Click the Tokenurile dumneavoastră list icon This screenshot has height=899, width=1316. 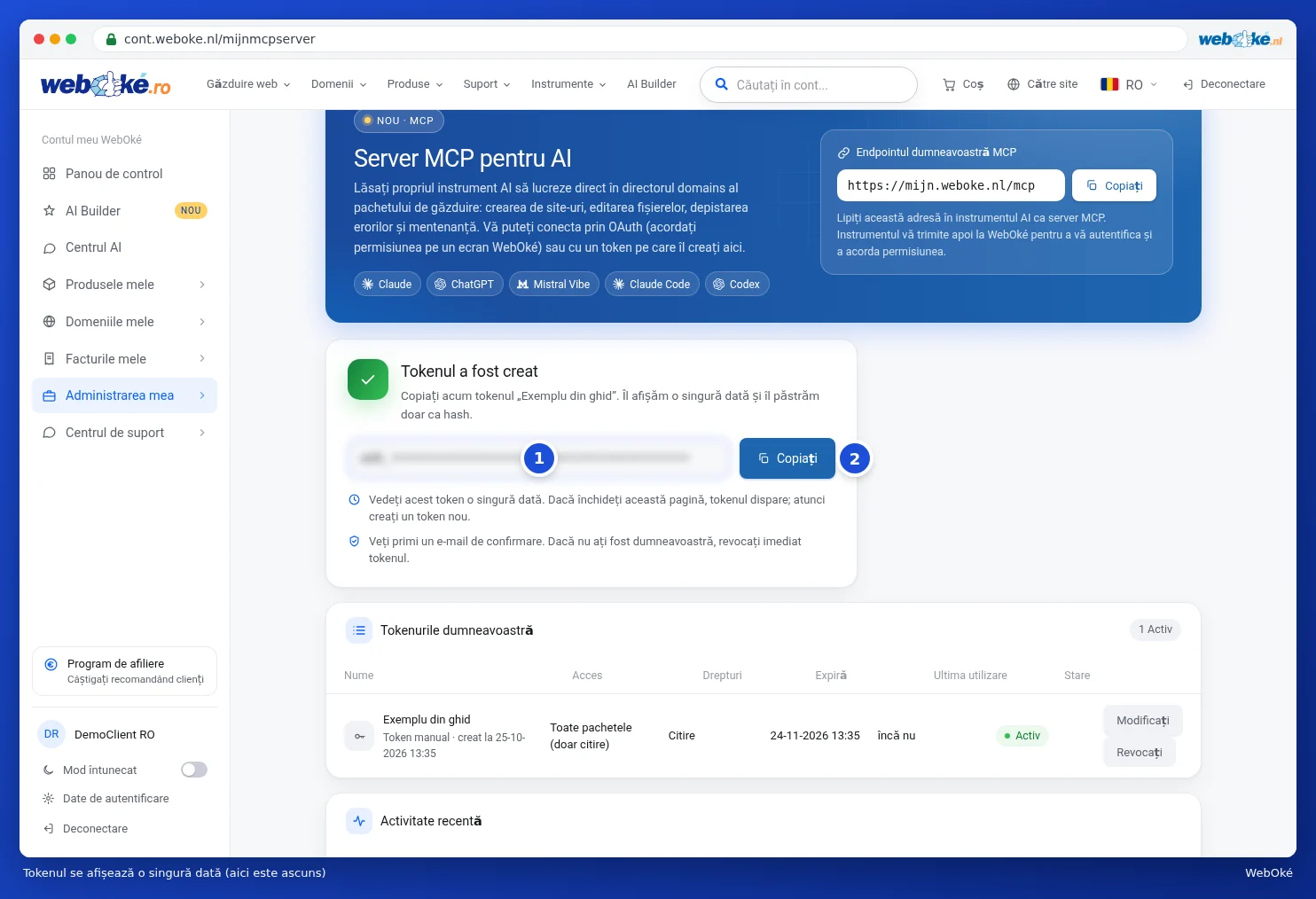pos(359,630)
